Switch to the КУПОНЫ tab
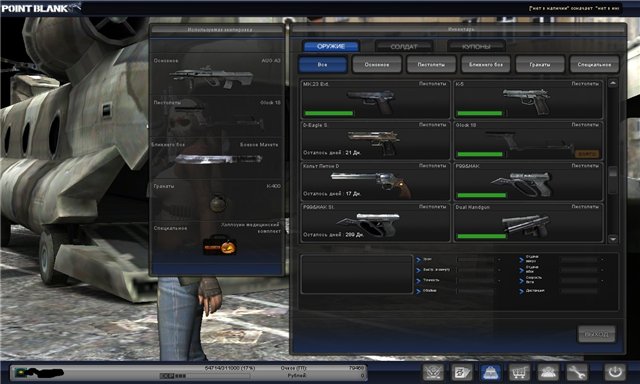The image size is (640, 384). (x=476, y=47)
